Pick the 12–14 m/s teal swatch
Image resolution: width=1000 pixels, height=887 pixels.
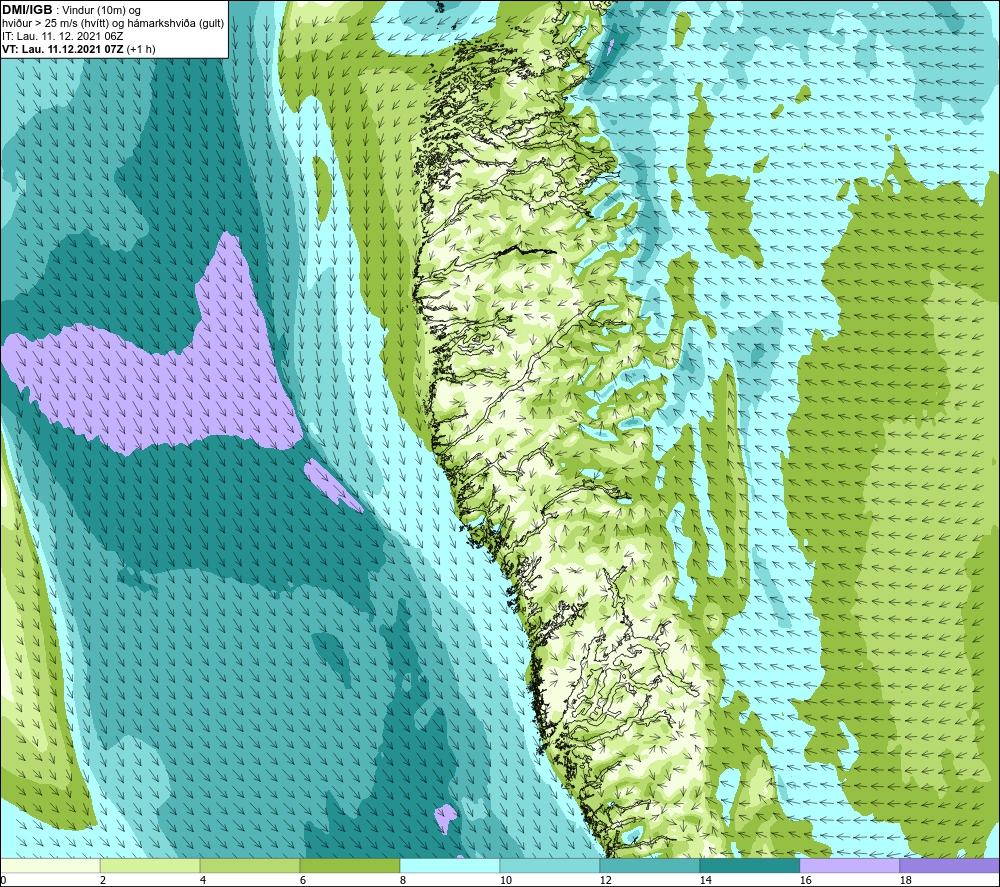(x=649, y=866)
